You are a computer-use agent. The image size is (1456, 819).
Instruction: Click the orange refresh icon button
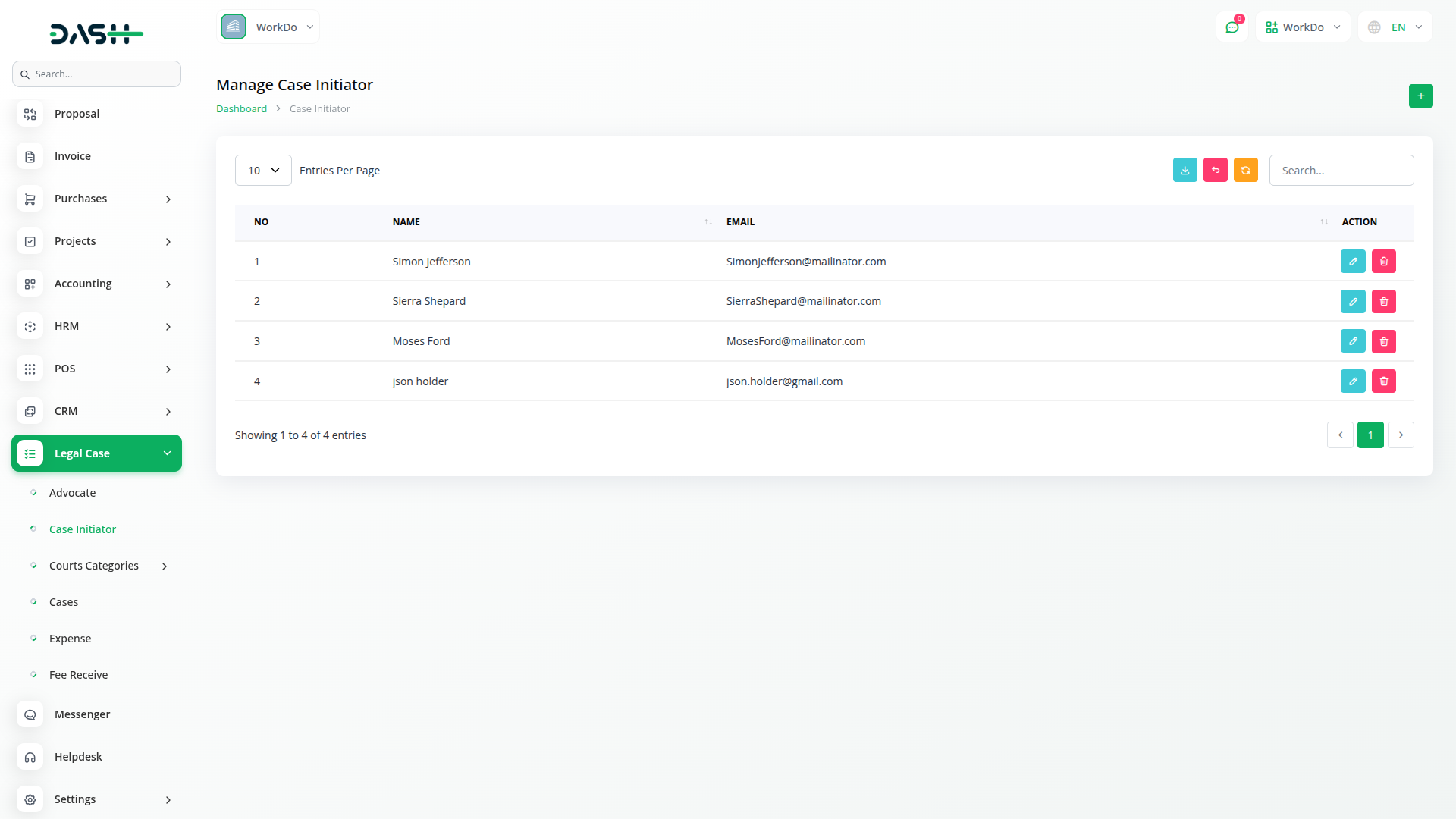pyautogui.click(x=1246, y=170)
